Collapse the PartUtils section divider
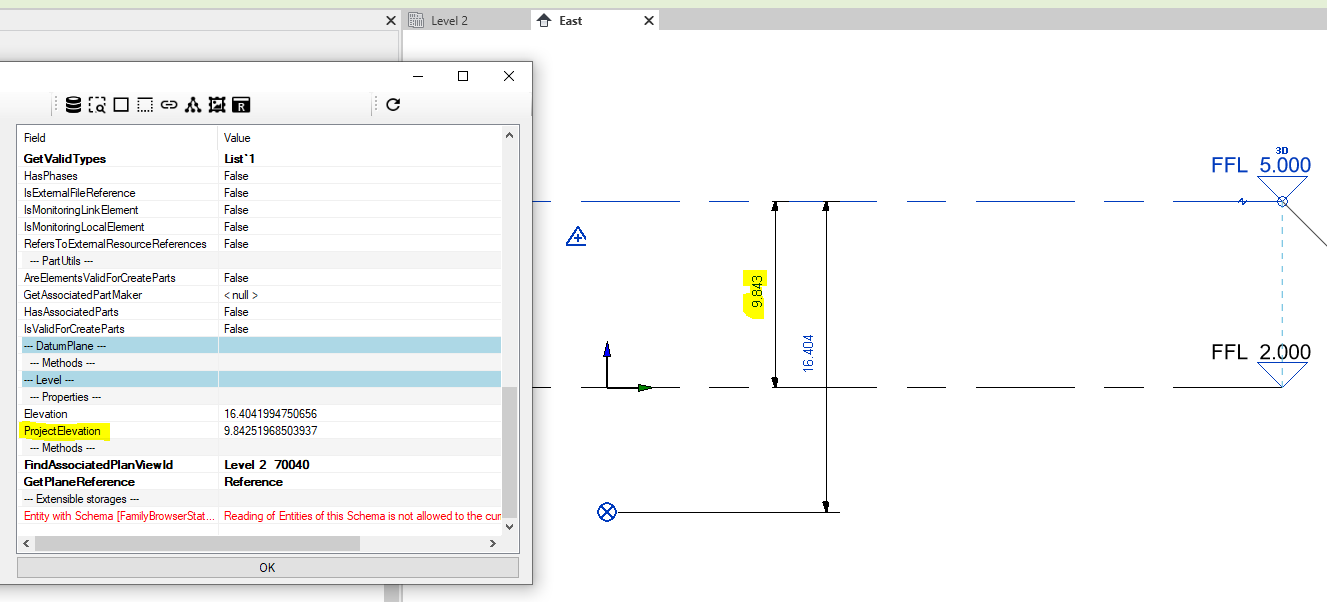This screenshot has width=1327, height=602. [x=120, y=260]
